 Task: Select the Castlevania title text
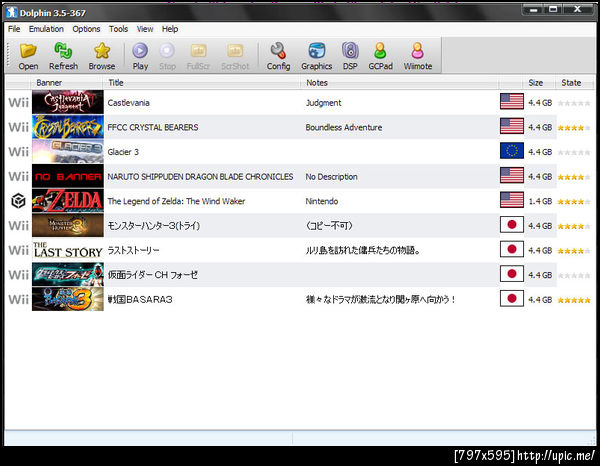tap(129, 103)
